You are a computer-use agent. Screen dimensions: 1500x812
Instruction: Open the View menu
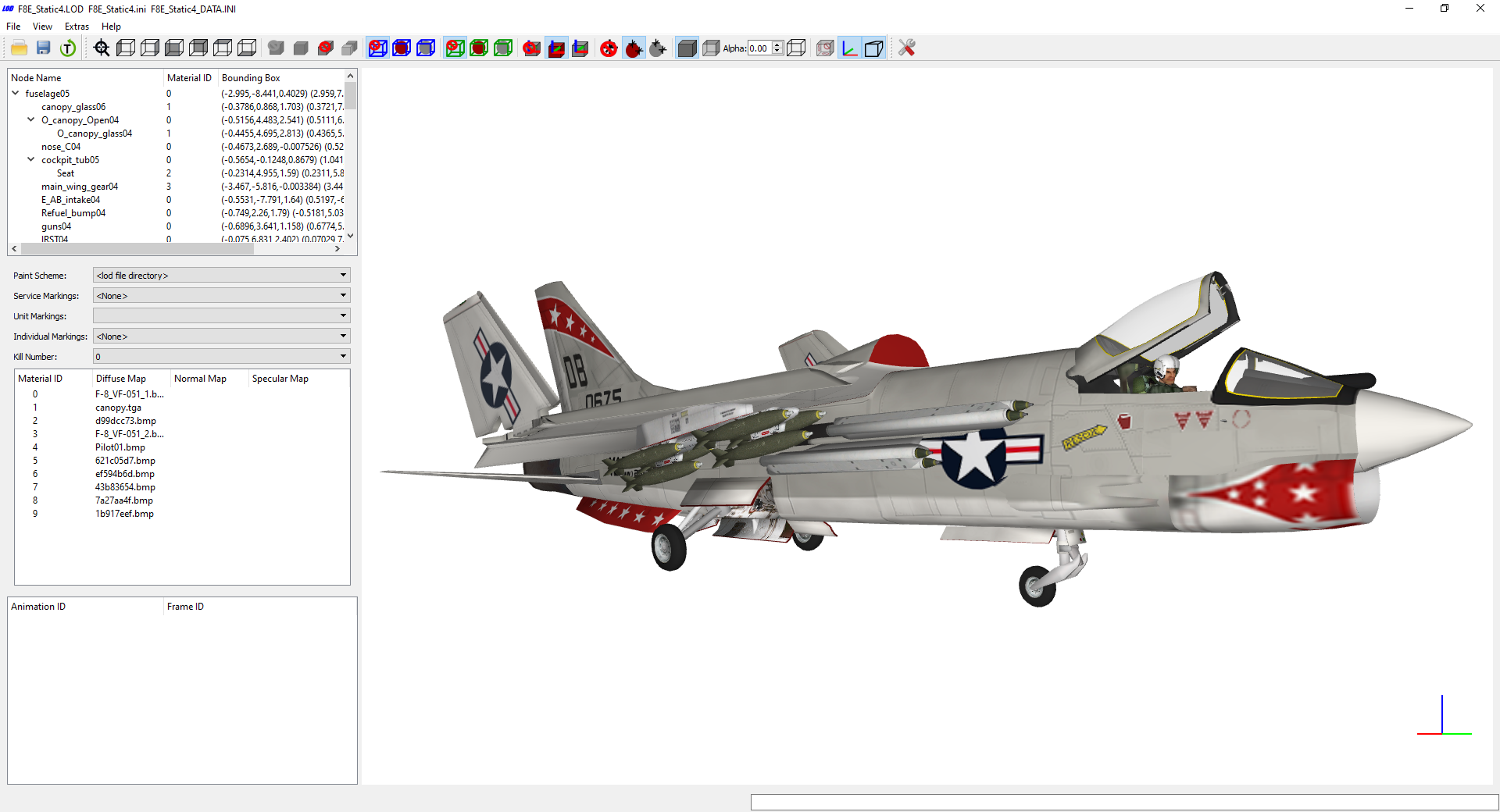tap(42, 27)
